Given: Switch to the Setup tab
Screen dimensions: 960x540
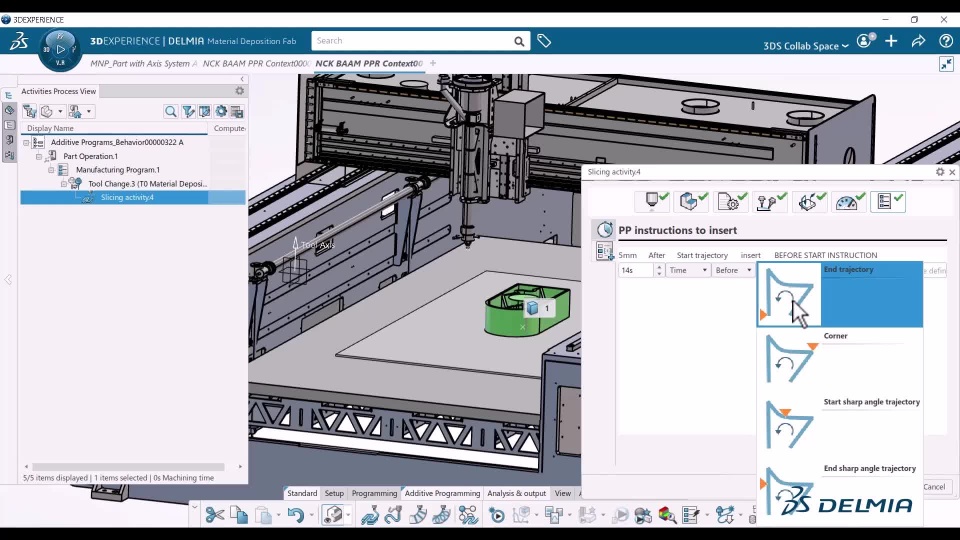Looking at the screenshot, I should tap(334, 493).
